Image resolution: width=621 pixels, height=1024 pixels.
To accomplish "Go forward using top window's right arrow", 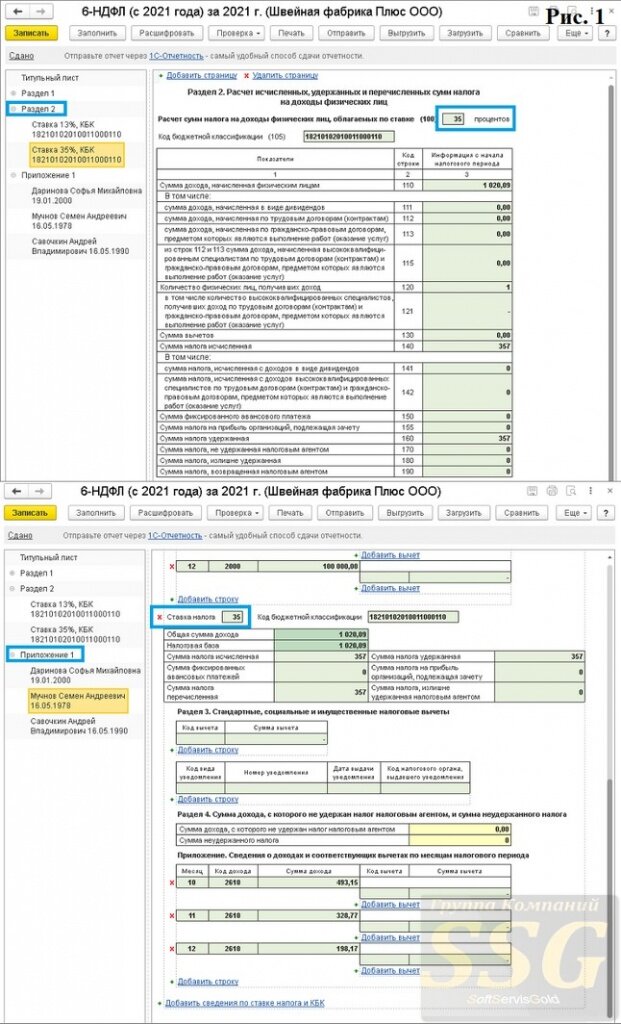I will (40, 12).
